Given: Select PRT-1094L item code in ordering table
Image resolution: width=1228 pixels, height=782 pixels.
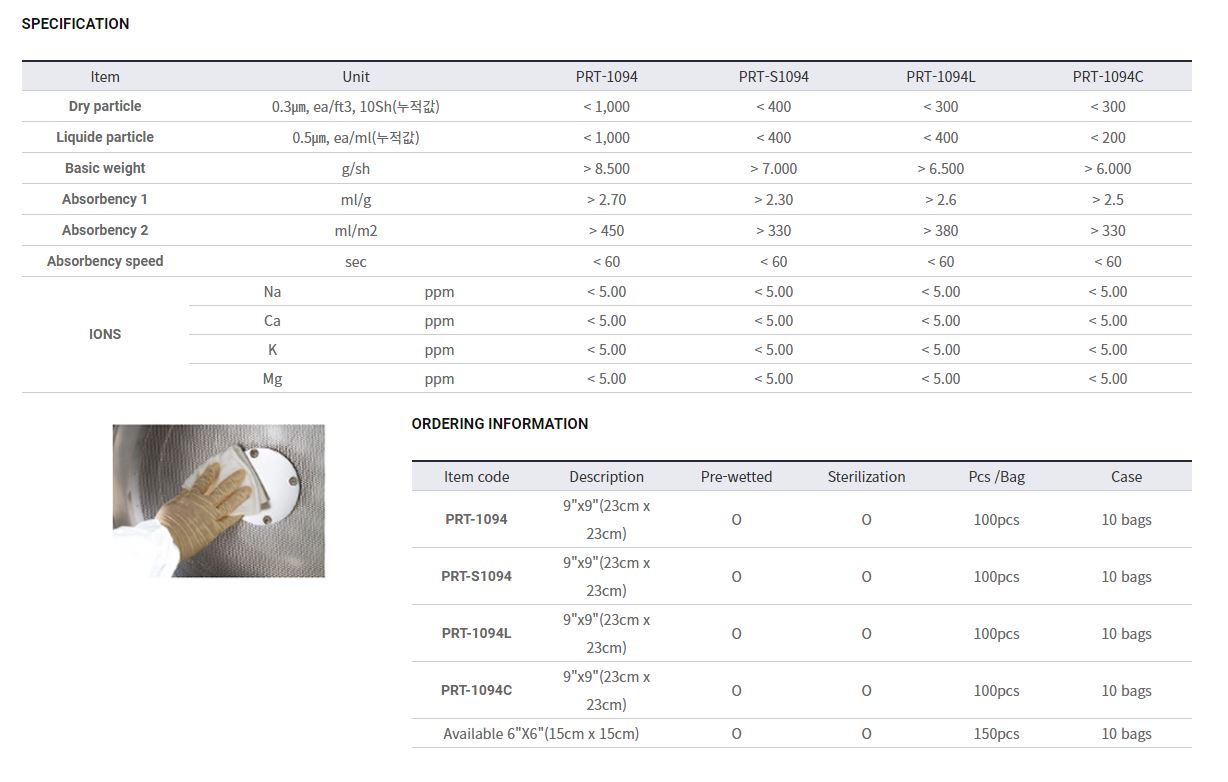Looking at the screenshot, I should tap(476, 633).
